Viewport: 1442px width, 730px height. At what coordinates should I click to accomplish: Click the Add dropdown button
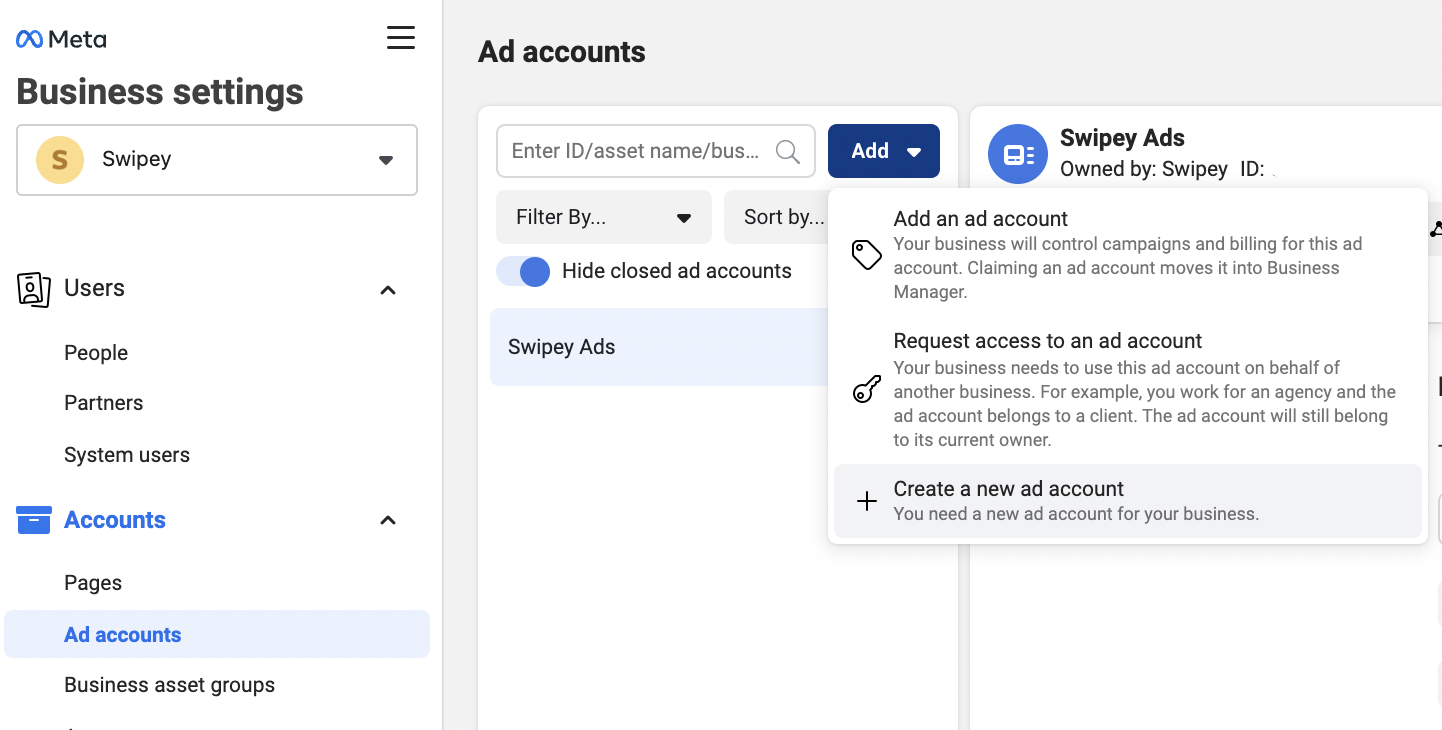click(x=884, y=151)
